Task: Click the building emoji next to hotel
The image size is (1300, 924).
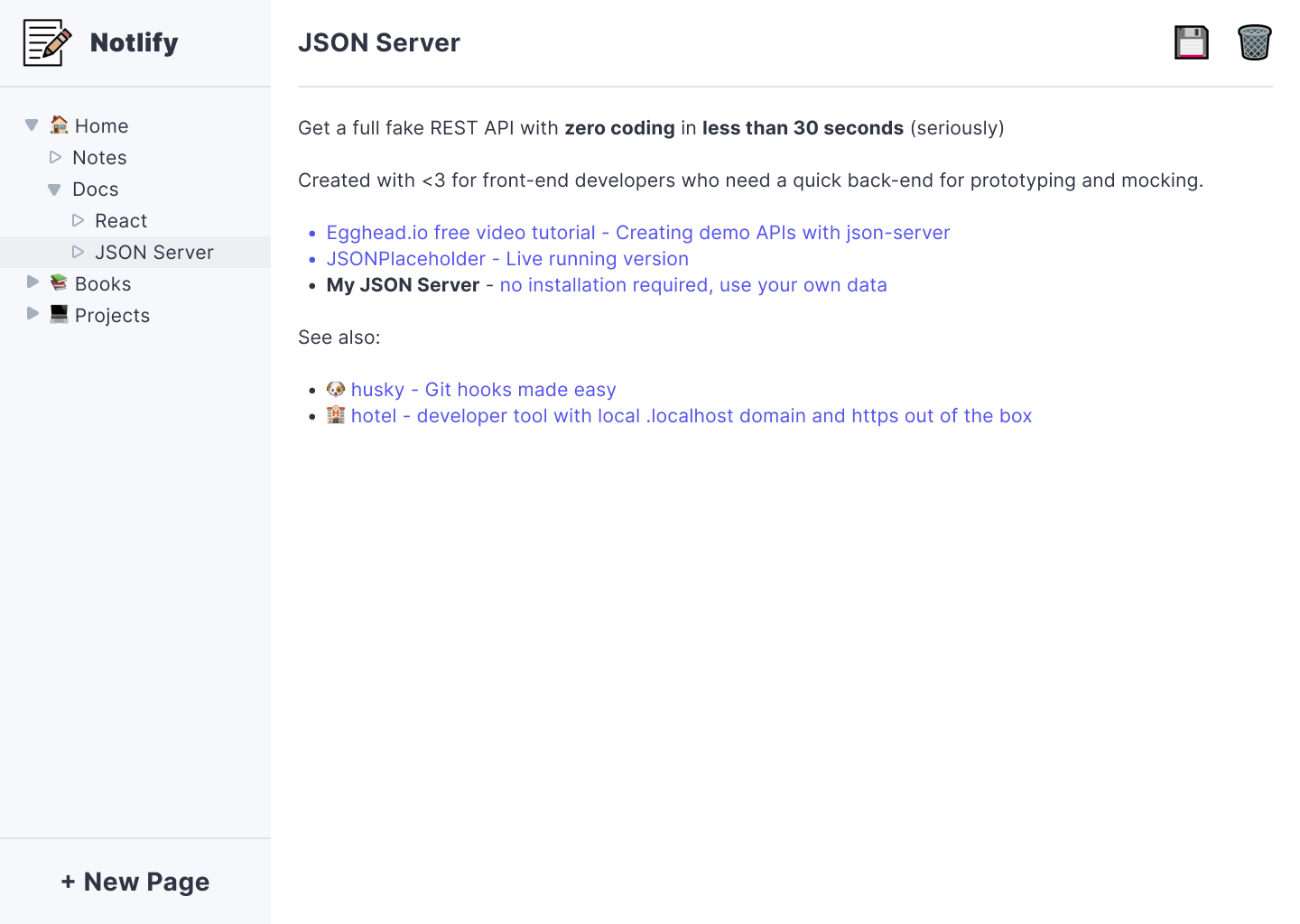Action: [x=335, y=415]
